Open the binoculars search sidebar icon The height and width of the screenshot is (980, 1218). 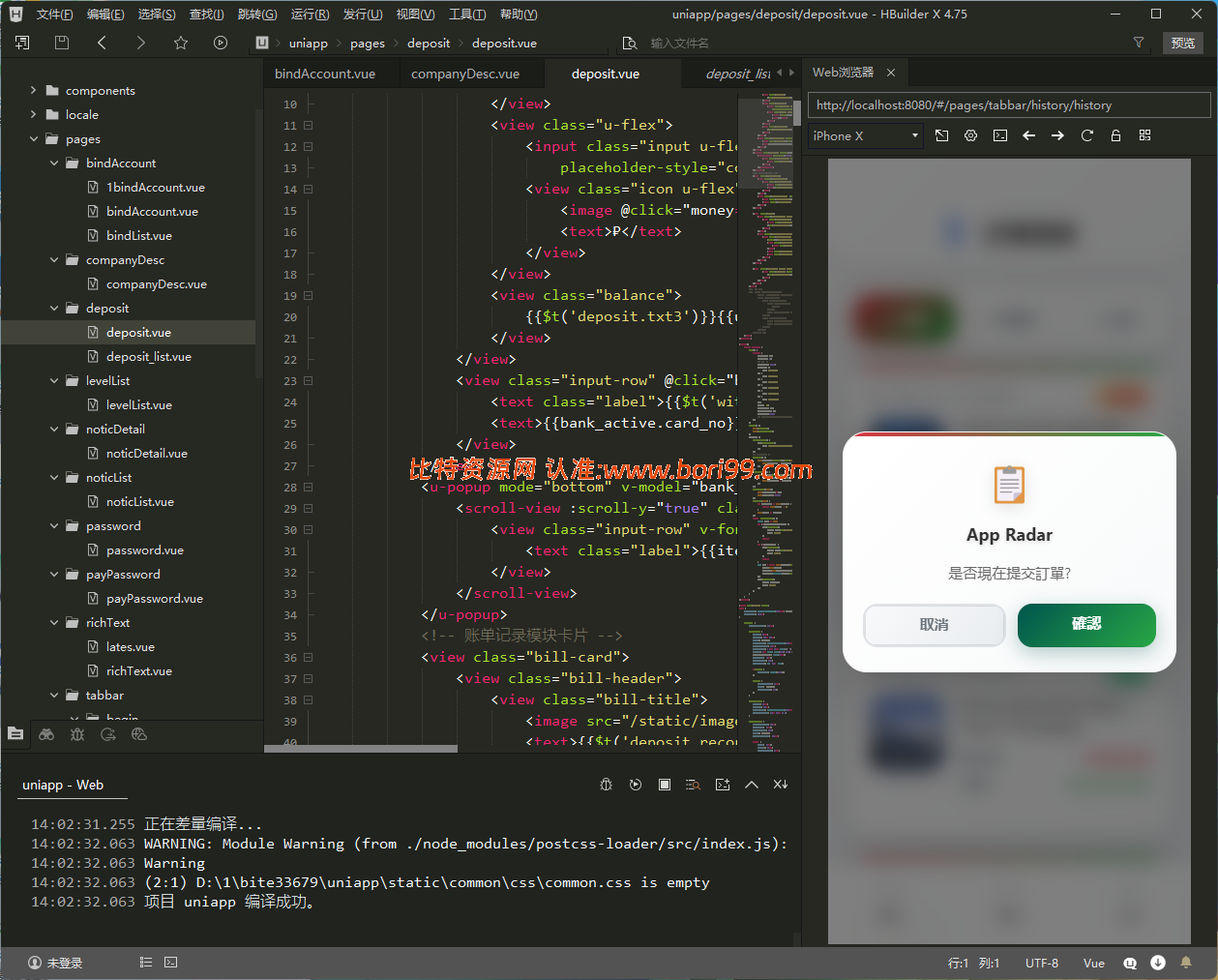coord(46,734)
